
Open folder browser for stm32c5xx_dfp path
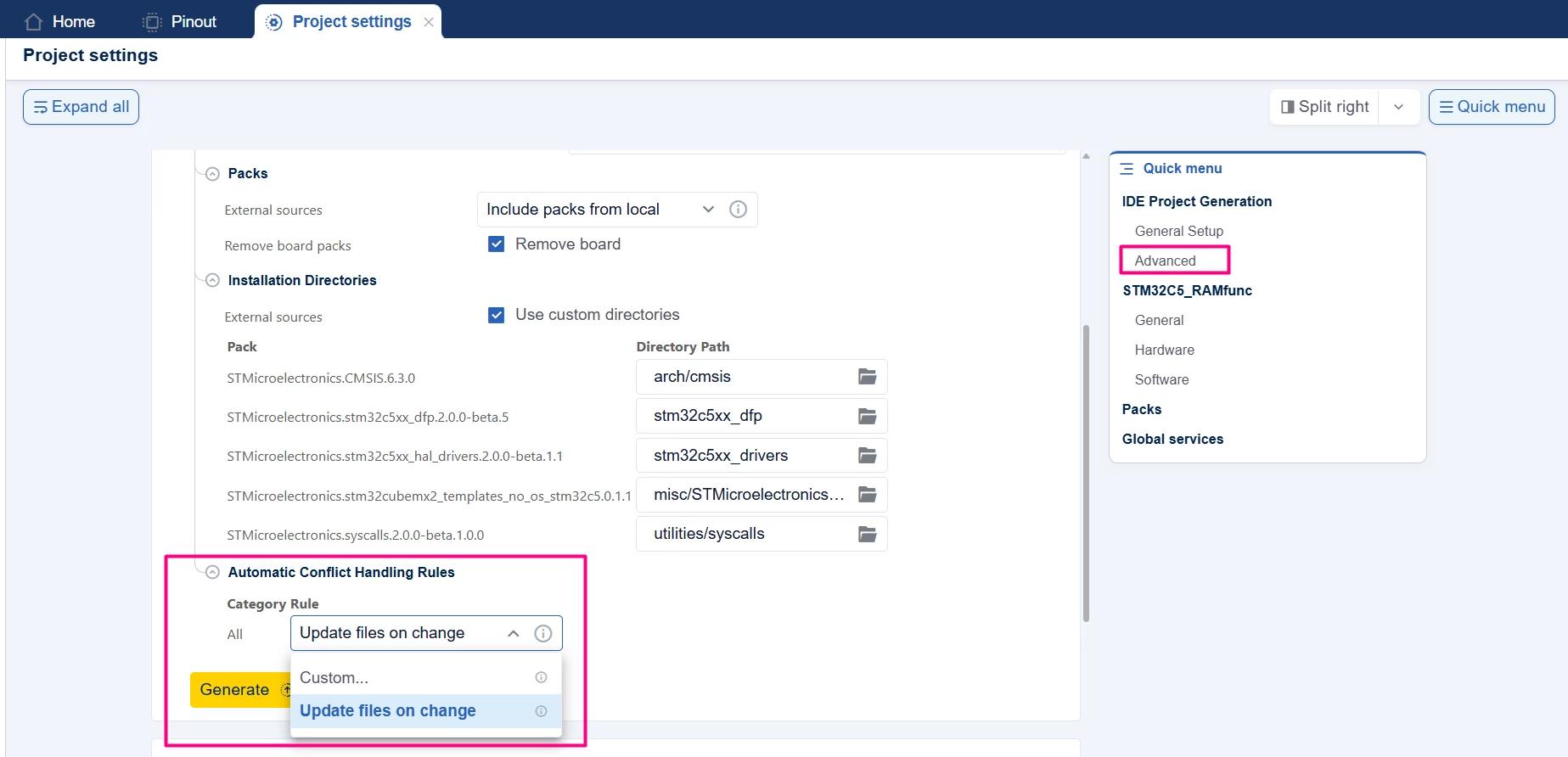click(x=867, y=416)
